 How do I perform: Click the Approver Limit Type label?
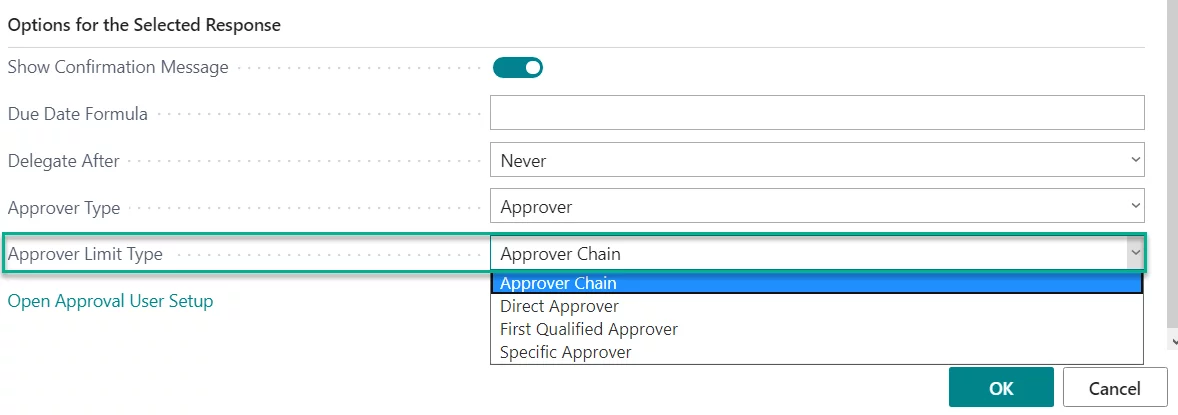pos(85,254)
